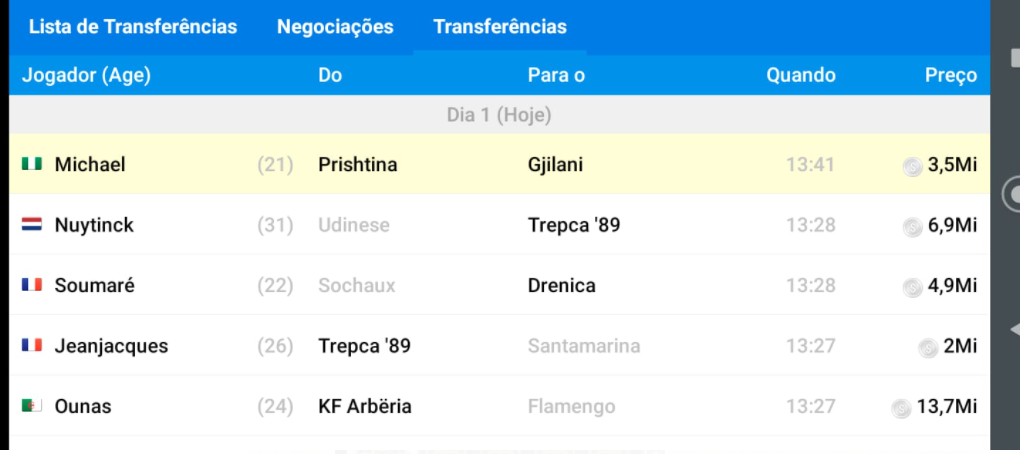
Task: Click the French flag beside Jeanjacques
Action: (32, 346)
